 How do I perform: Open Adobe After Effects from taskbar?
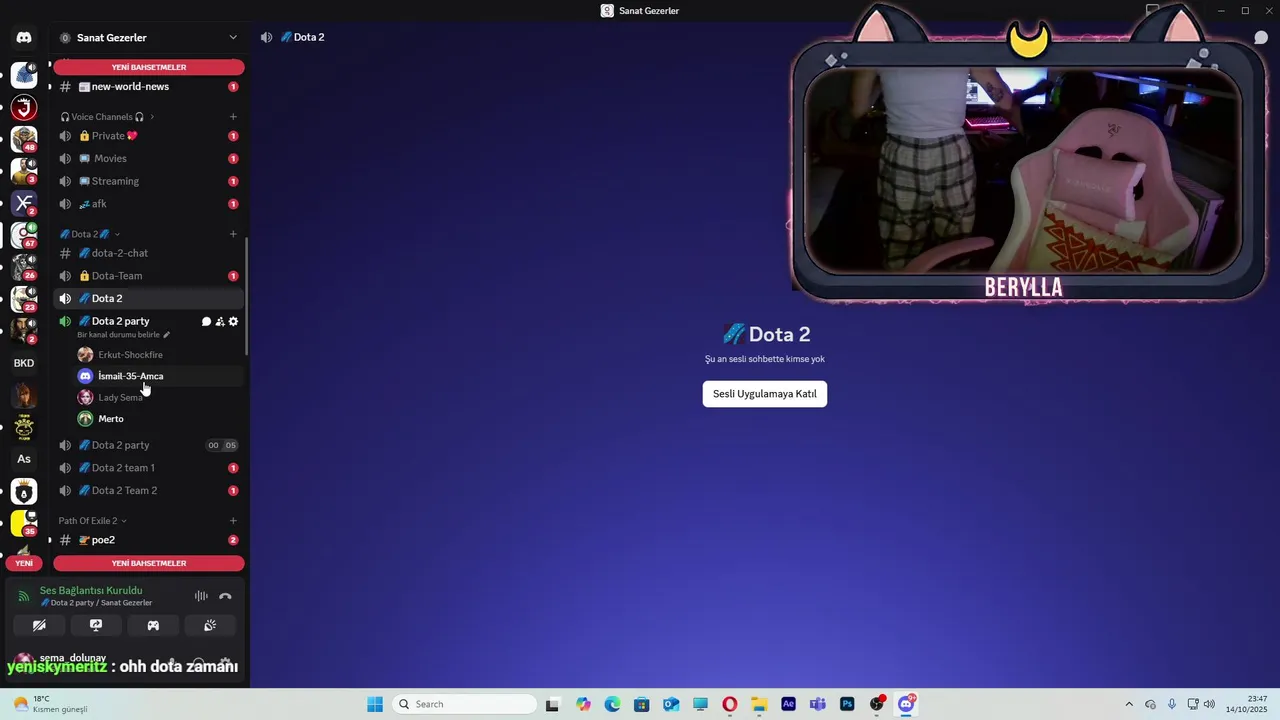(x=788, y=704)
